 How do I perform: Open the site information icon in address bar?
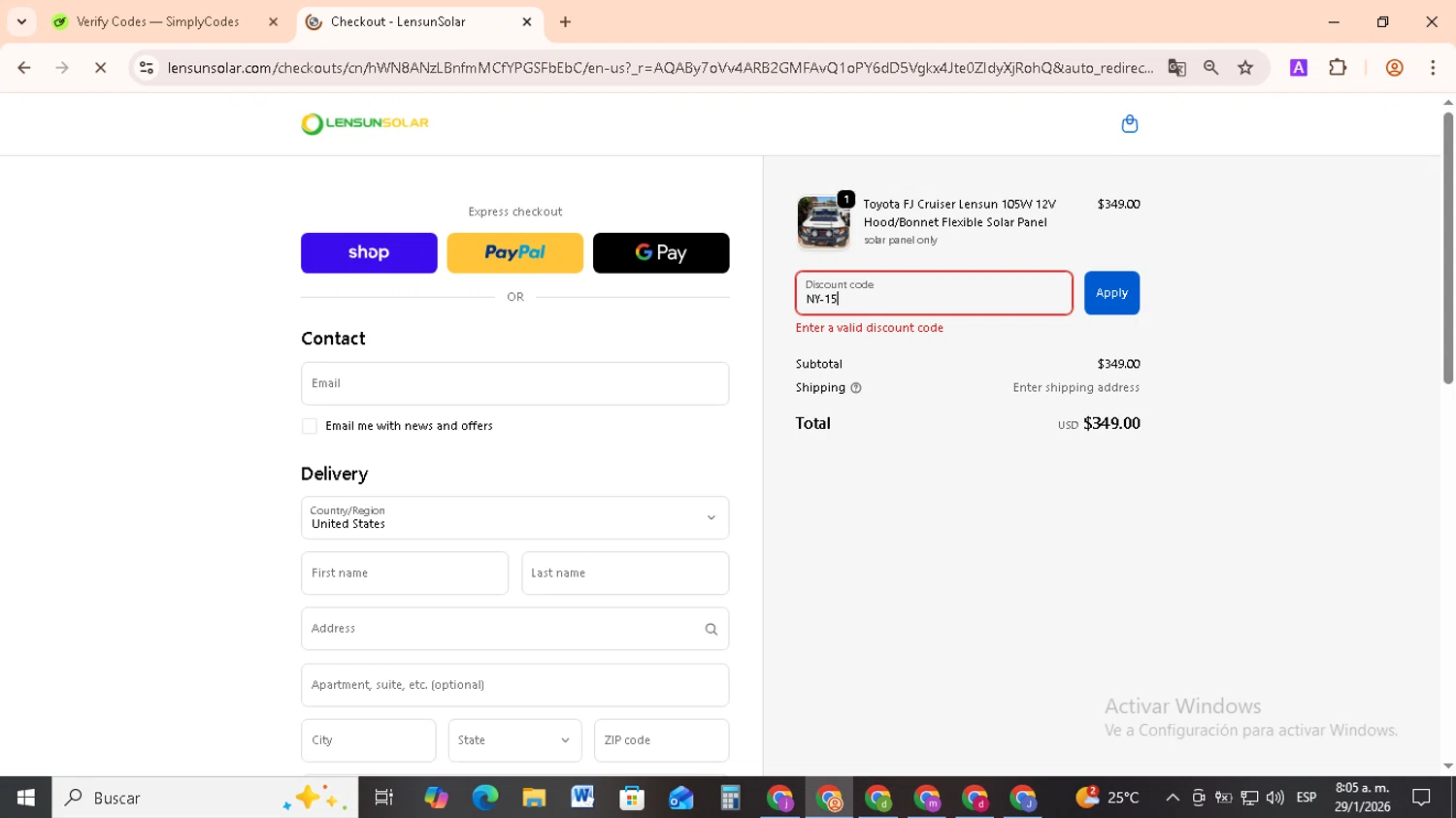click(147, 68)
